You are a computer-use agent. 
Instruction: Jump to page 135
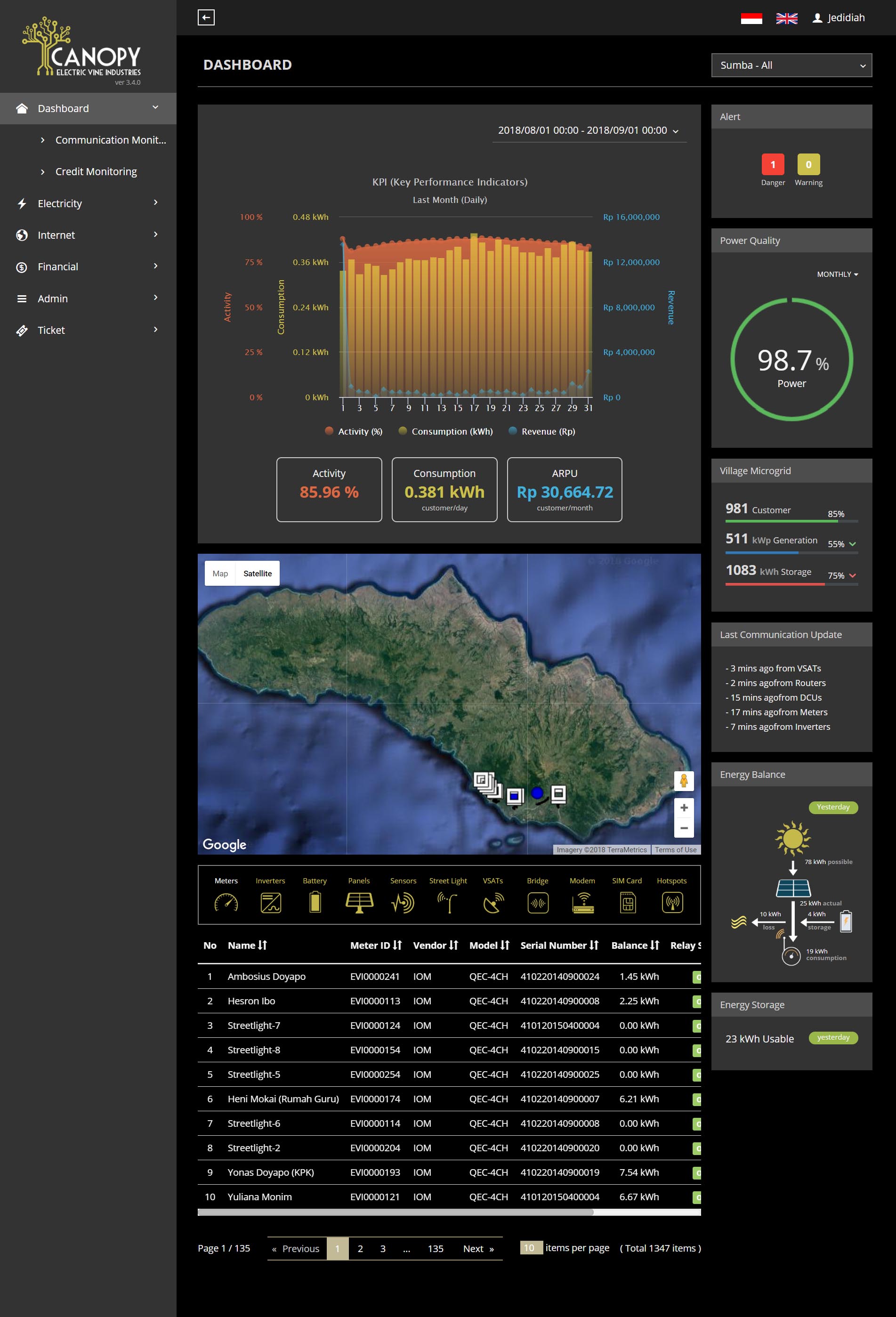pyautogui.click(x=435, y=1248)
